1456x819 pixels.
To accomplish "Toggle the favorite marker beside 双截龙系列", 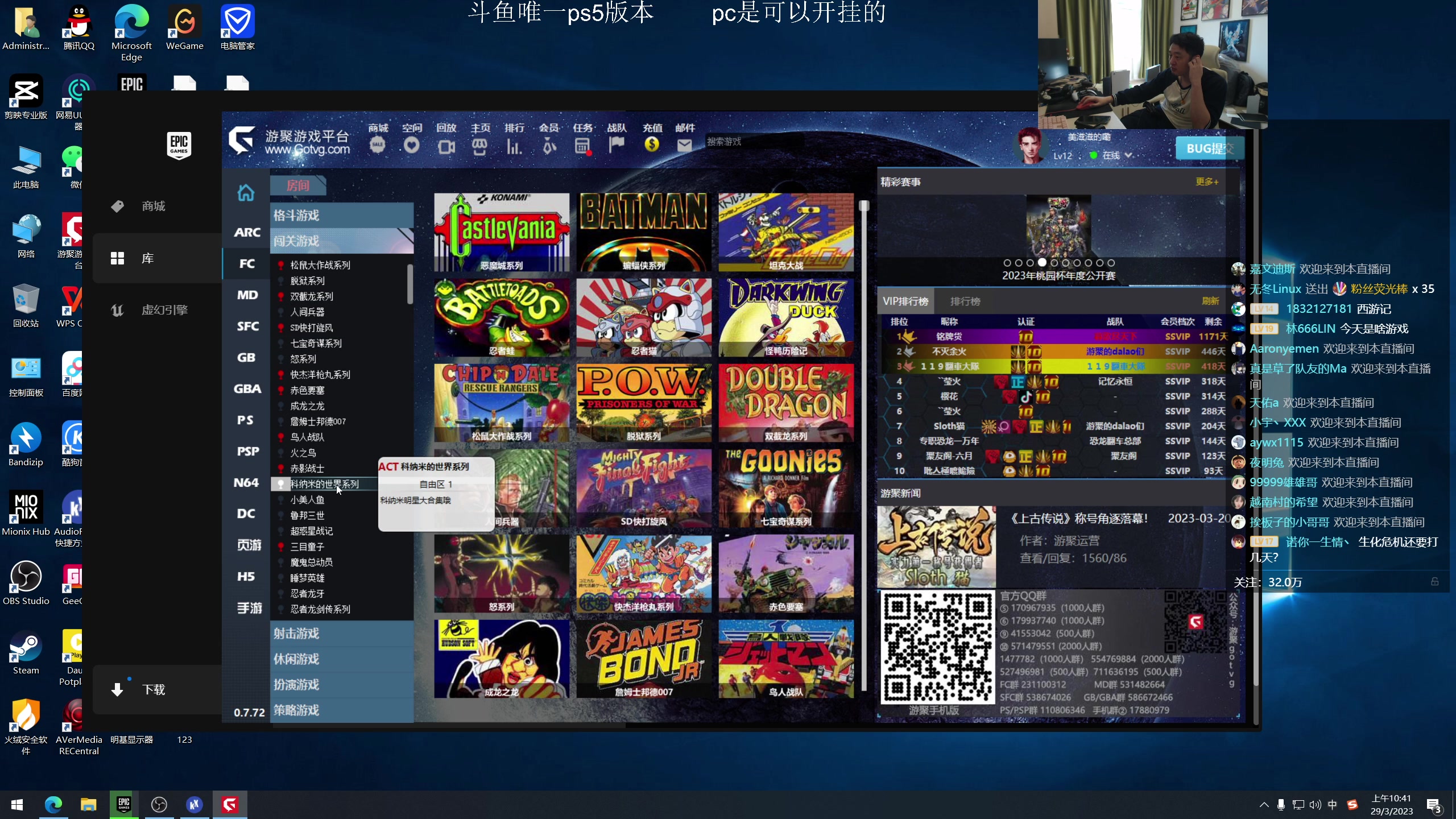I will (280, 296).
